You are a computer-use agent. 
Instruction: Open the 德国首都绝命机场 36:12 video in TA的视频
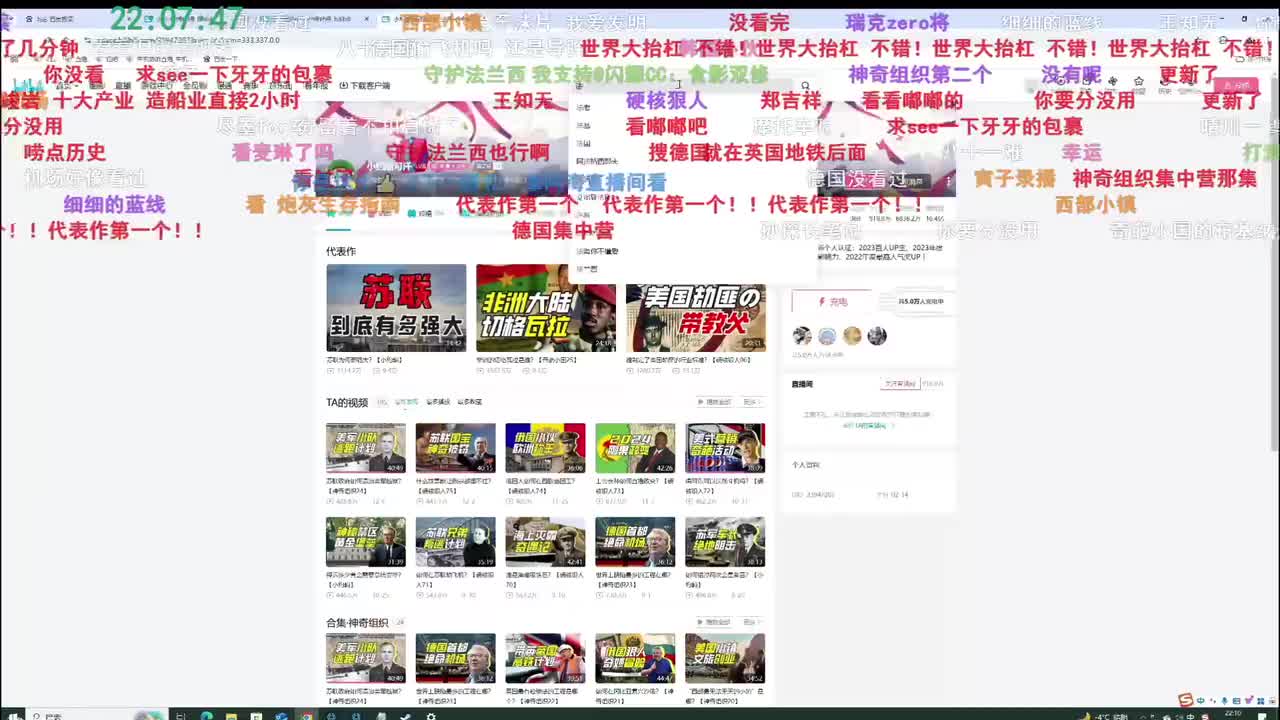[635, 542]
